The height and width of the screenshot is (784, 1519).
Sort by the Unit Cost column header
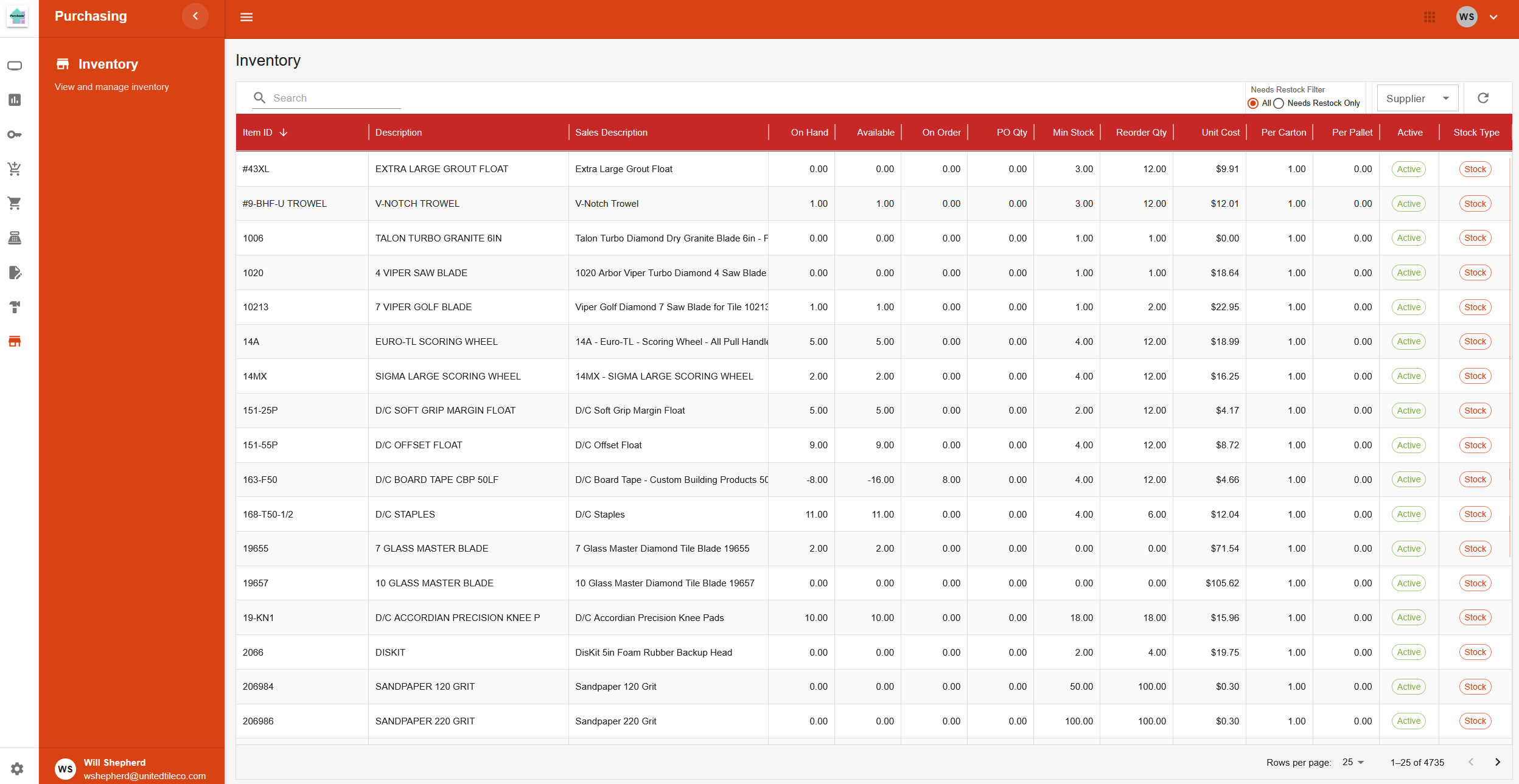click(x=1220, y=132)
